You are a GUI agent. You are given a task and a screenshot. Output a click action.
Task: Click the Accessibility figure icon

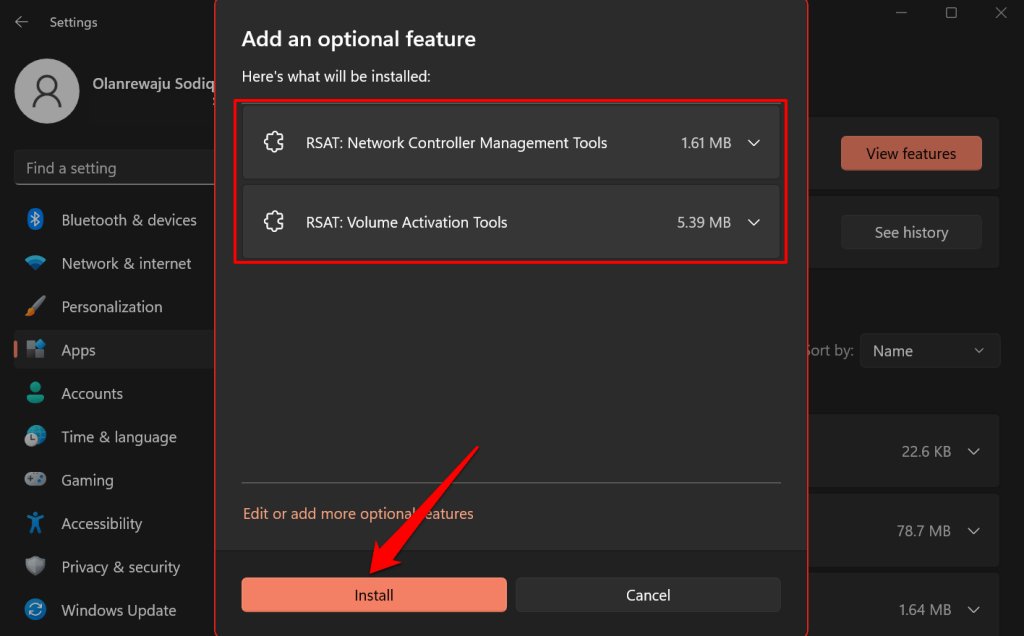pyautogui.click(x=36, y=523)
